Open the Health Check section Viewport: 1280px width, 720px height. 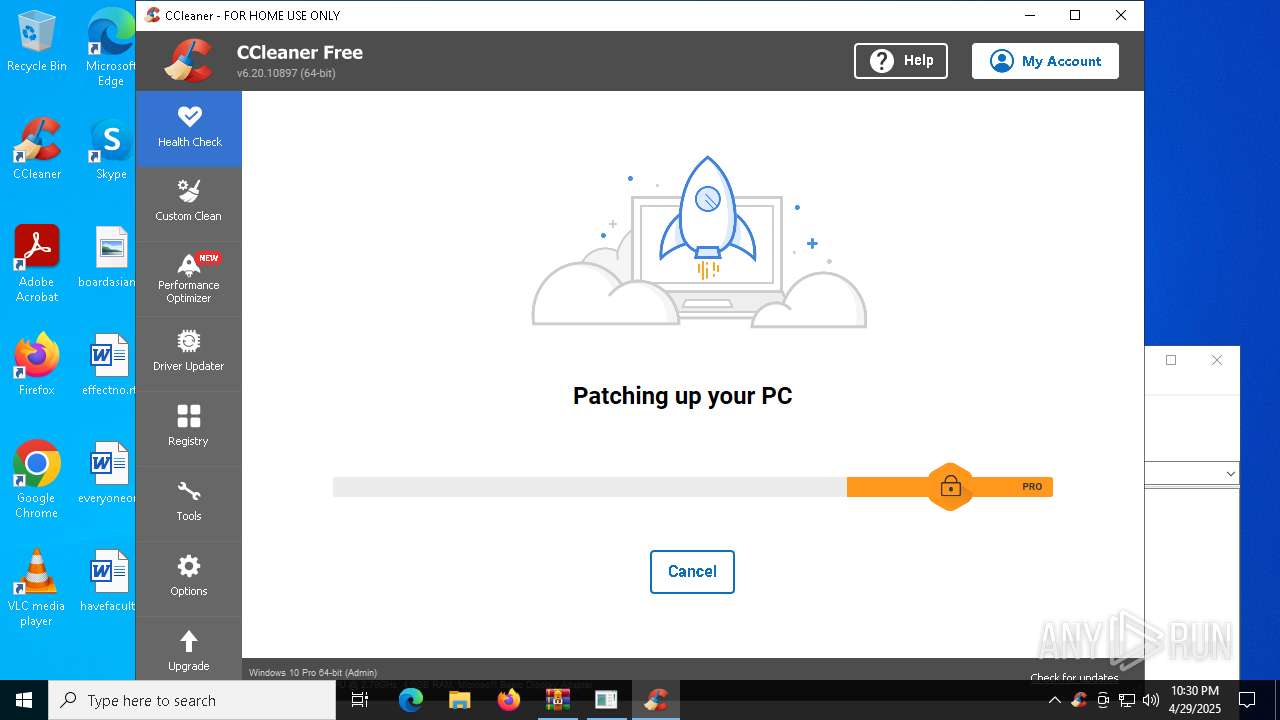[x=189, y=128]
